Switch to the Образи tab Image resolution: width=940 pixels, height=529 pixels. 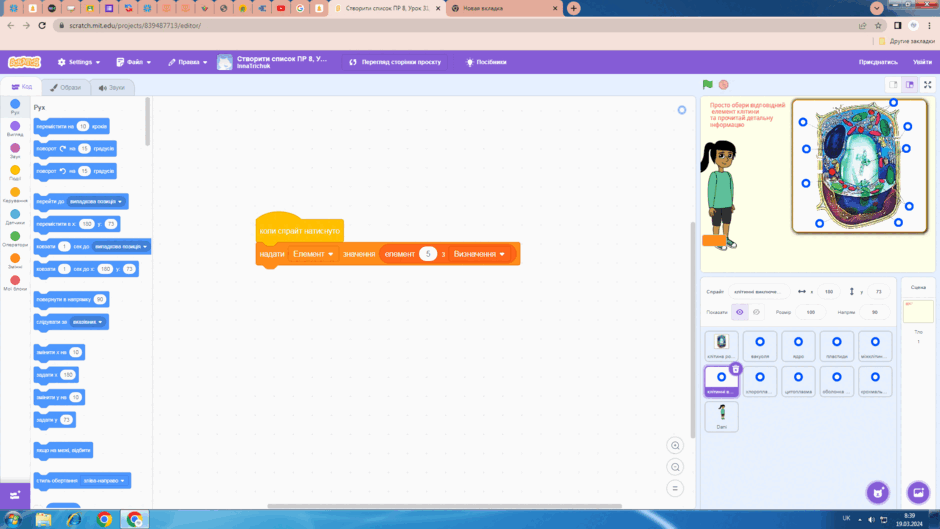(65, 88)
